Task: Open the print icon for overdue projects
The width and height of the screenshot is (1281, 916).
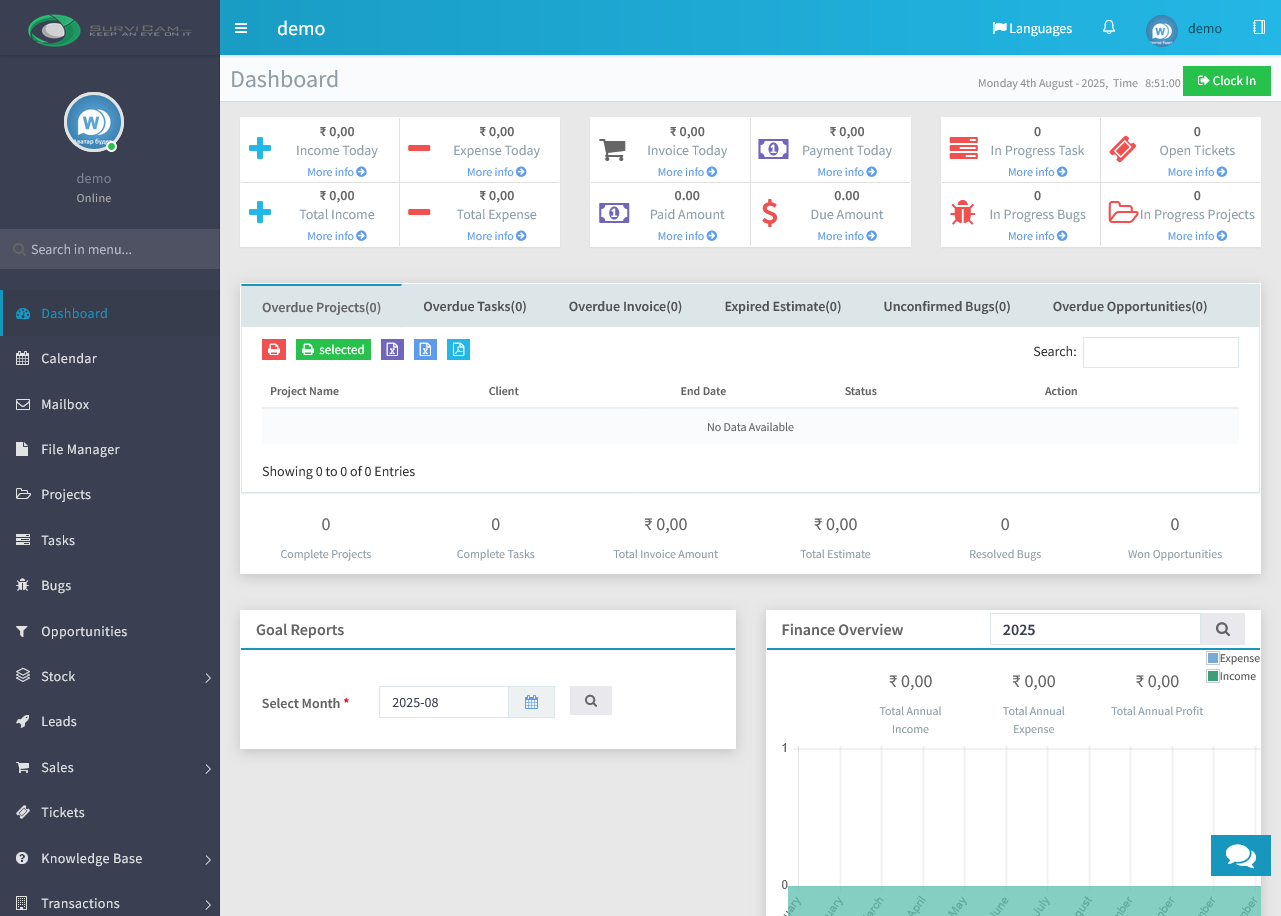Action: pyautogui.click(x=273, y=349)
